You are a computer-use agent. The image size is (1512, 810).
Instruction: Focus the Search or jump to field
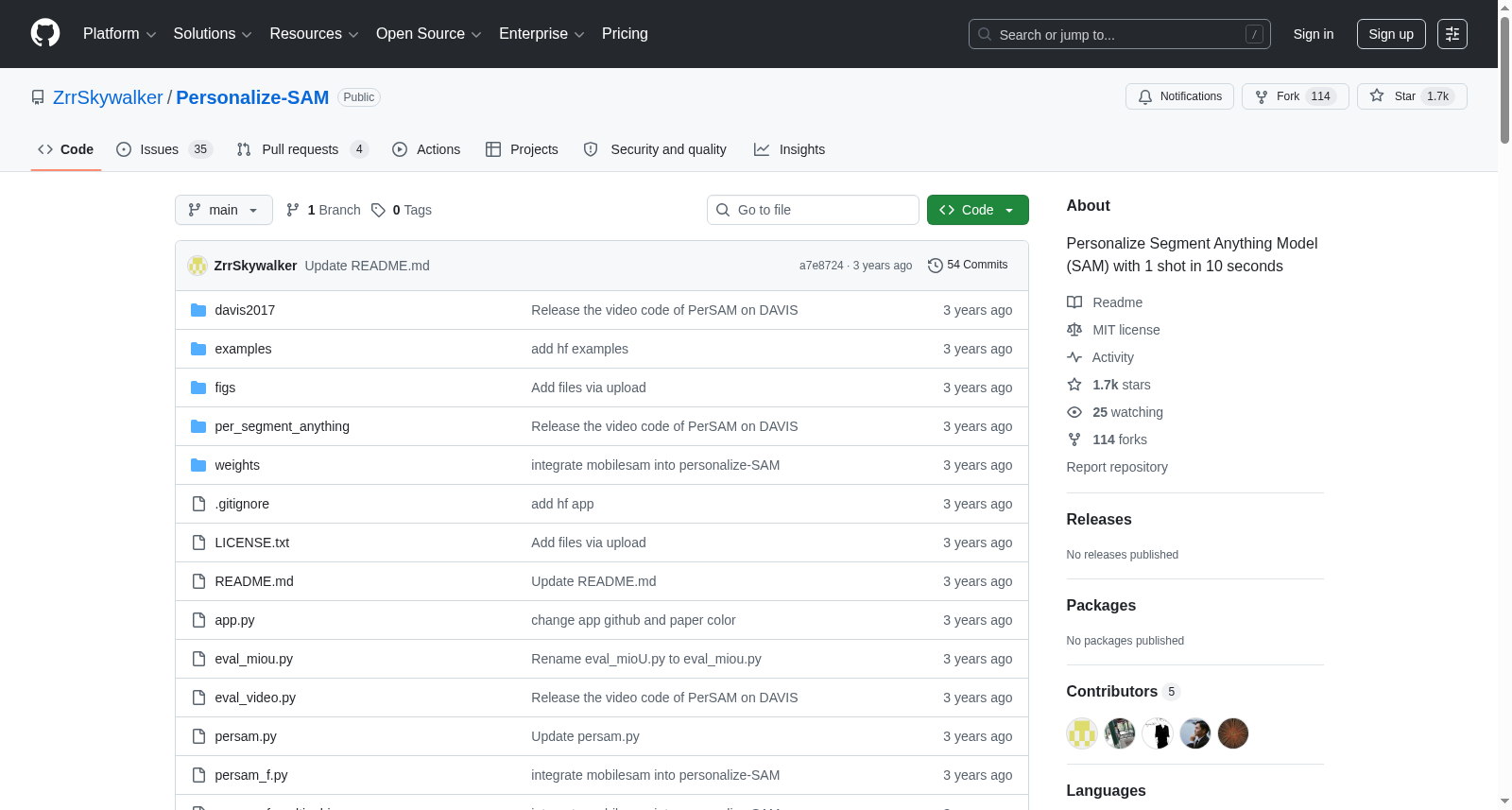(1120, 34)
